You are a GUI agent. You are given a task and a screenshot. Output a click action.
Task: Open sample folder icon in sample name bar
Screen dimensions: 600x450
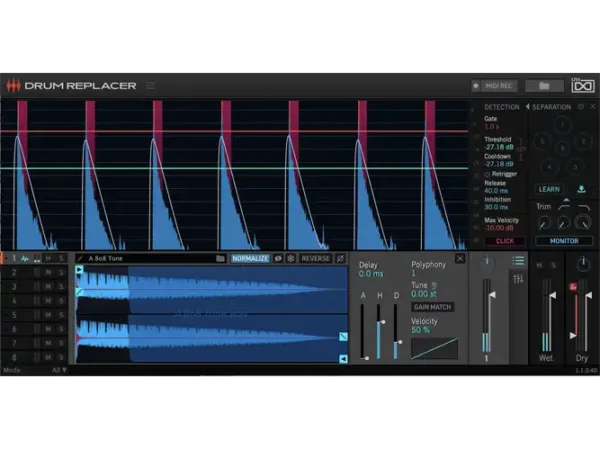coord(220,259)
